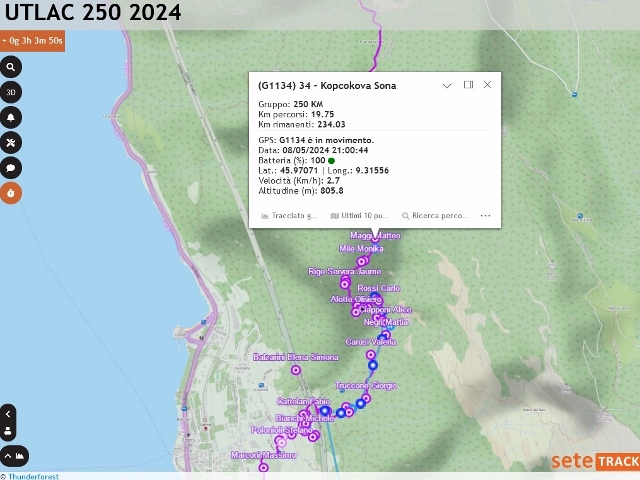Switch to 3D map view
Image resolution: width=640 pixels, height=480 pixels.
click(x=11, y=92)
